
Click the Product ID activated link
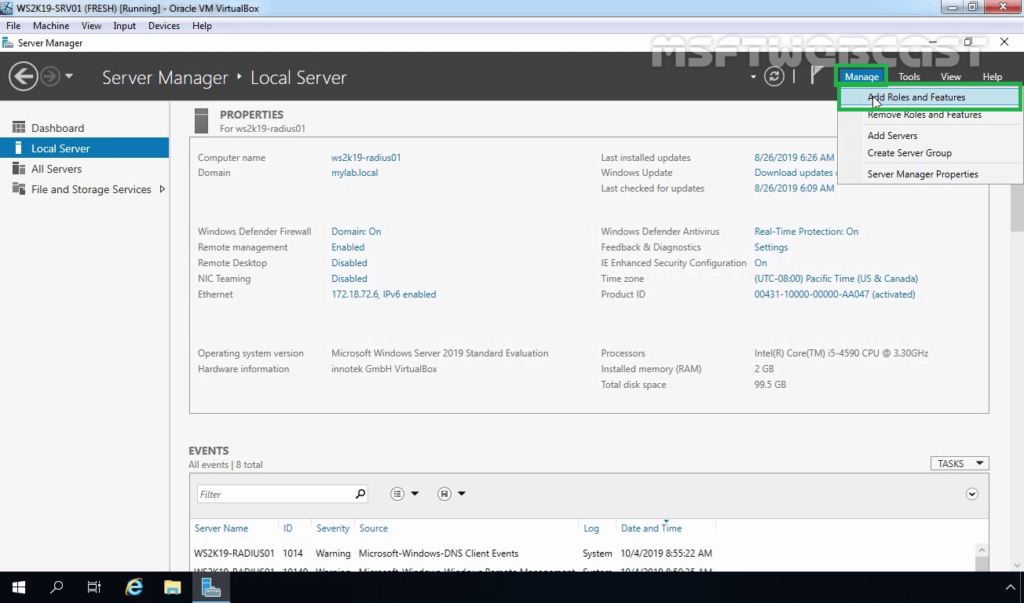[835, 295]
